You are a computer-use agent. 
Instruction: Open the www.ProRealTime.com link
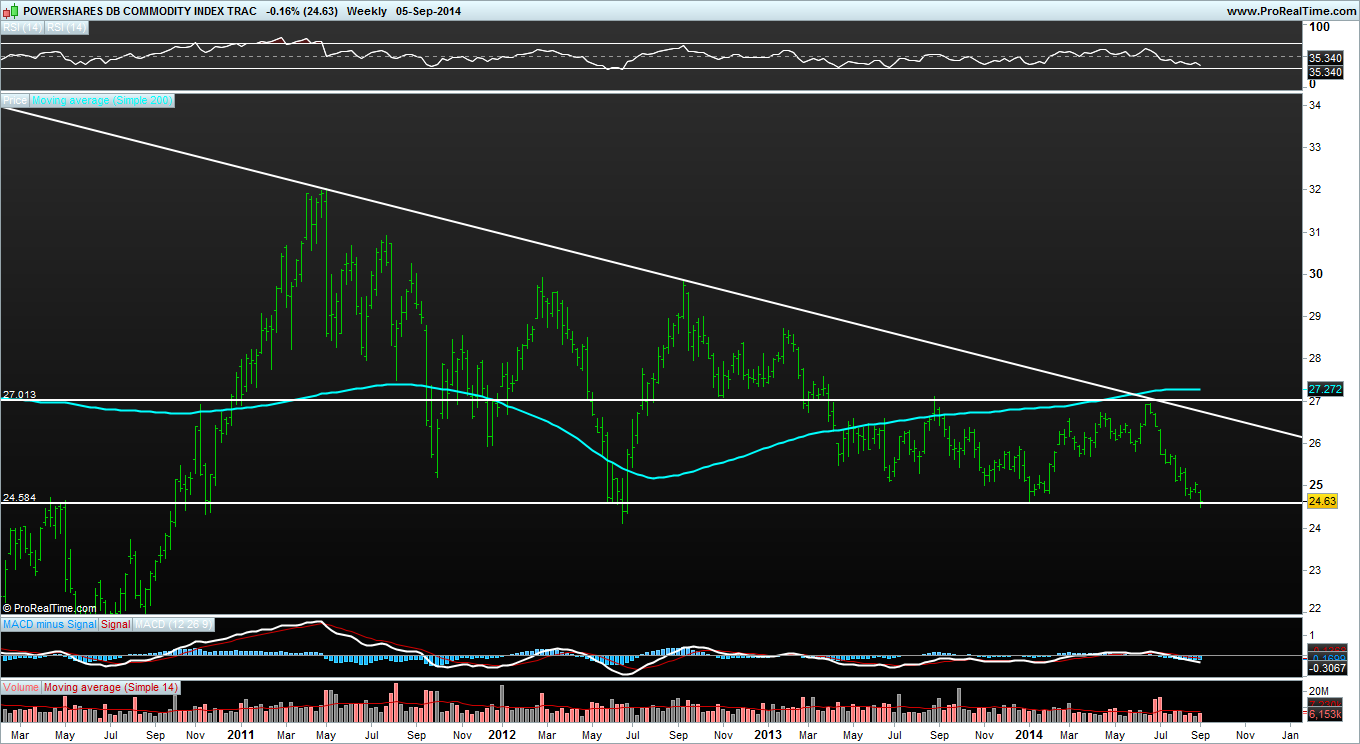point(1290,10)
